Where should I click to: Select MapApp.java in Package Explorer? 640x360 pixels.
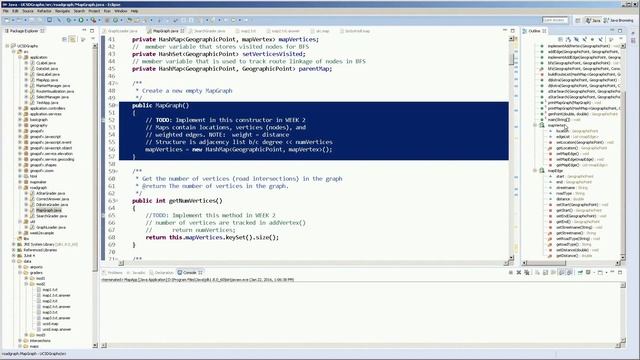point(47,80)
